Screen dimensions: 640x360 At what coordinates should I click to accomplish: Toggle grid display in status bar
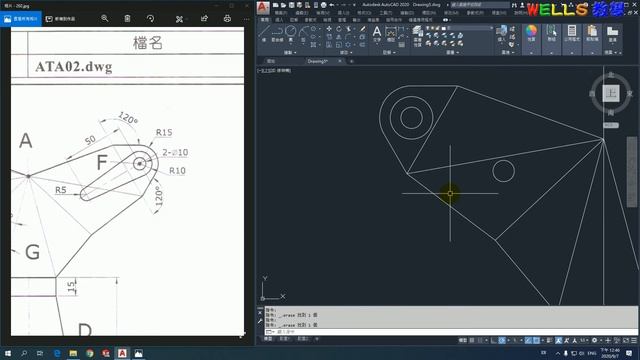[x=472, y=340]
